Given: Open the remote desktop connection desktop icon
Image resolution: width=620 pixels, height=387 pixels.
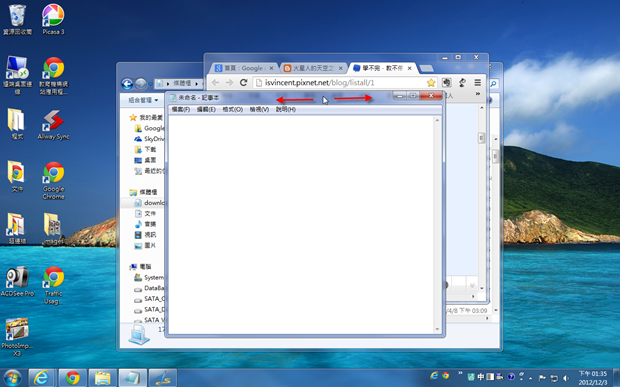Looking at the screenshot, I should coord(17,76).
